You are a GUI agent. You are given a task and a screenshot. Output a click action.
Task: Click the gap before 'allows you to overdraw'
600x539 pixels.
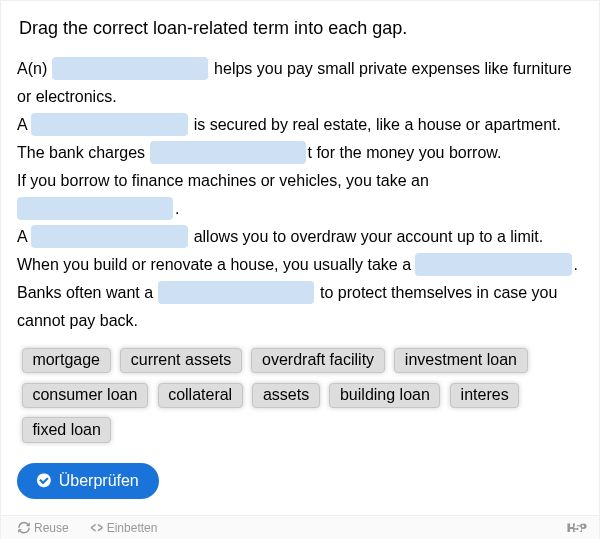109,236
